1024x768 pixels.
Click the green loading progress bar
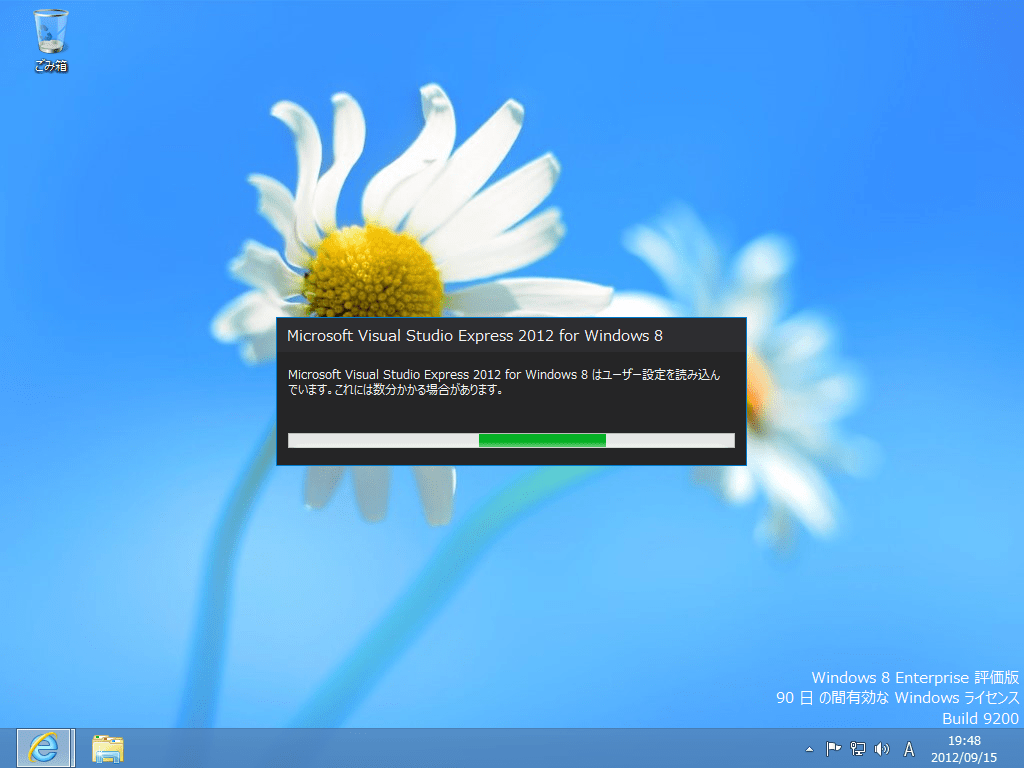(x=511, y=440)
